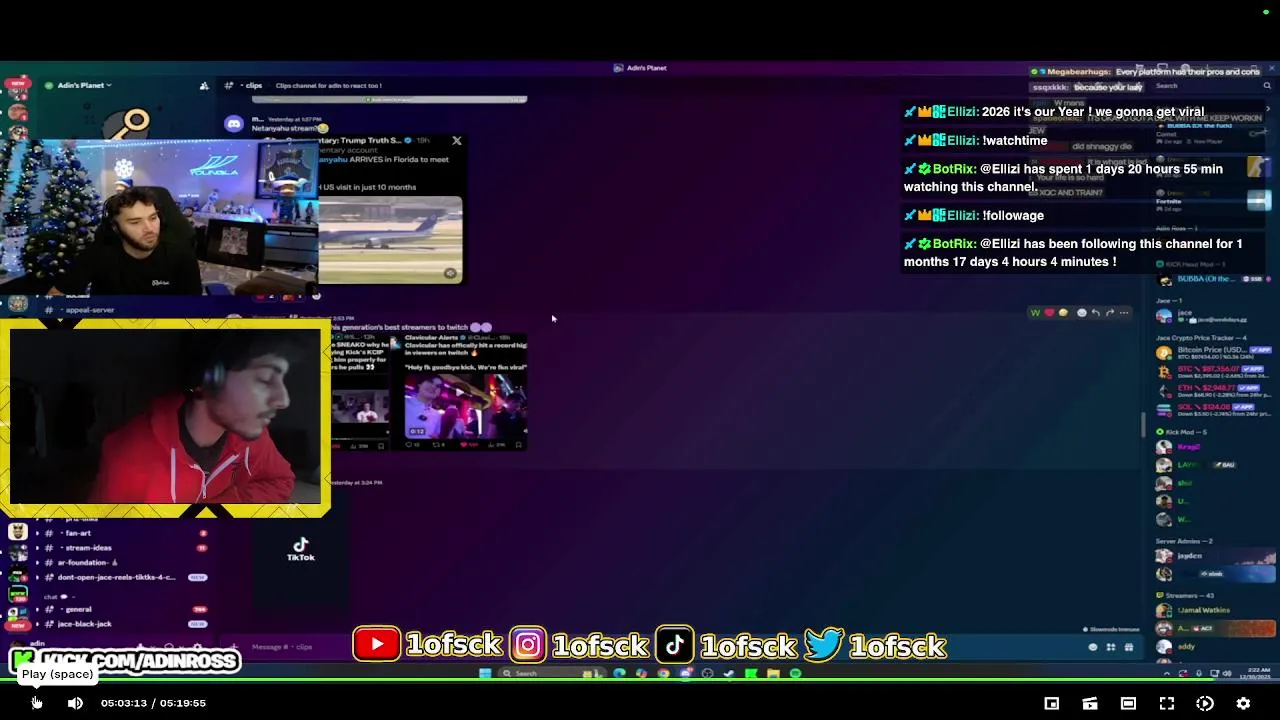This screenshot has height=720, width=1280.
Task: Switch player to theater mode
Action: [1128, 703]
